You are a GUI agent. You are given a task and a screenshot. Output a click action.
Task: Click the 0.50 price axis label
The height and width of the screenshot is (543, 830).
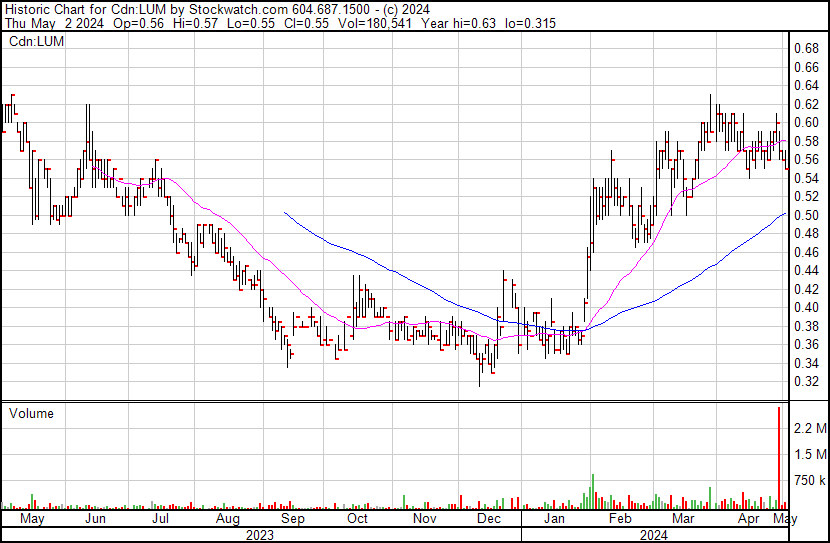806,215
